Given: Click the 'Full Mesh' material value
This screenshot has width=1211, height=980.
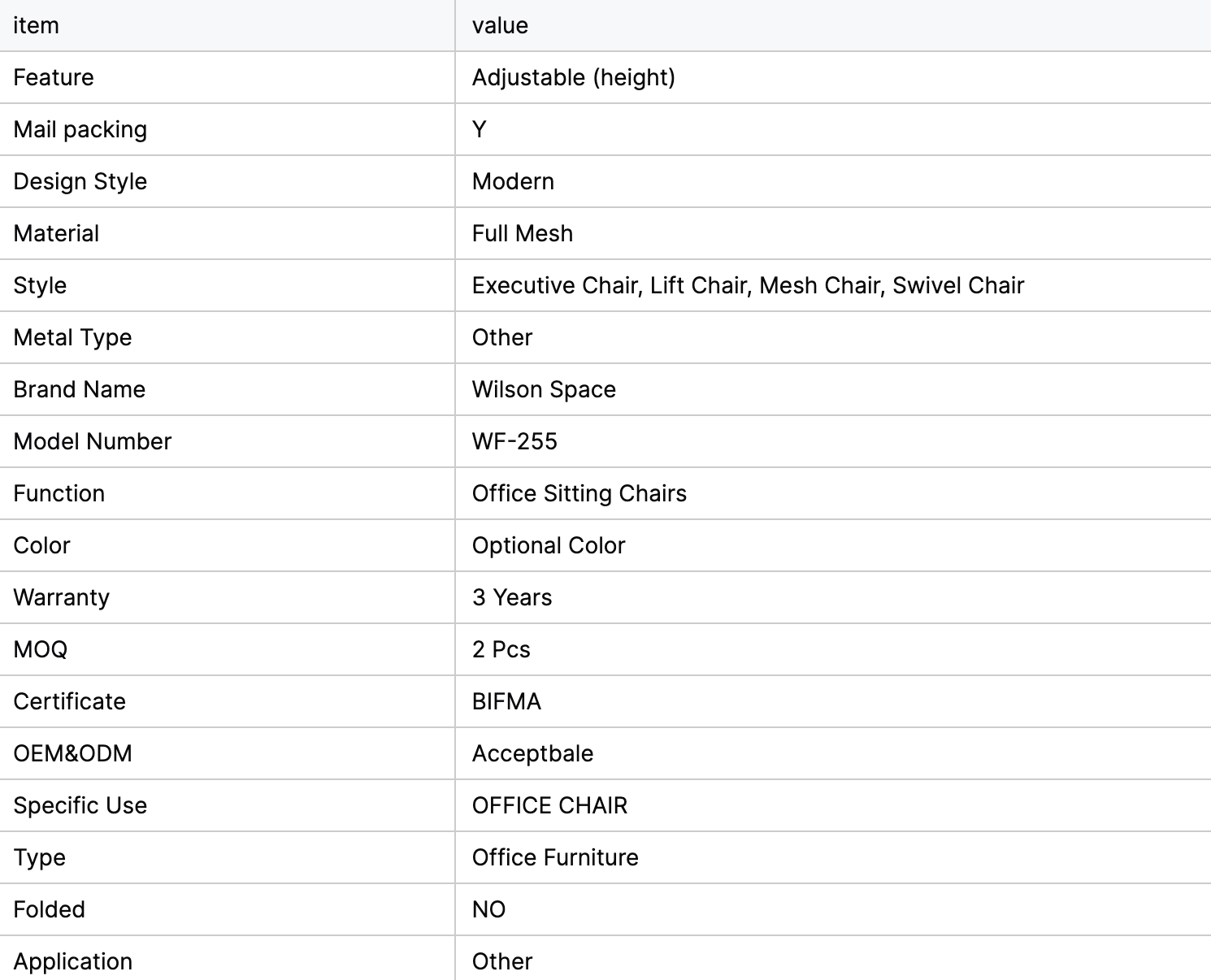Looking at the screenshot, I should click(x=522, y=233).
